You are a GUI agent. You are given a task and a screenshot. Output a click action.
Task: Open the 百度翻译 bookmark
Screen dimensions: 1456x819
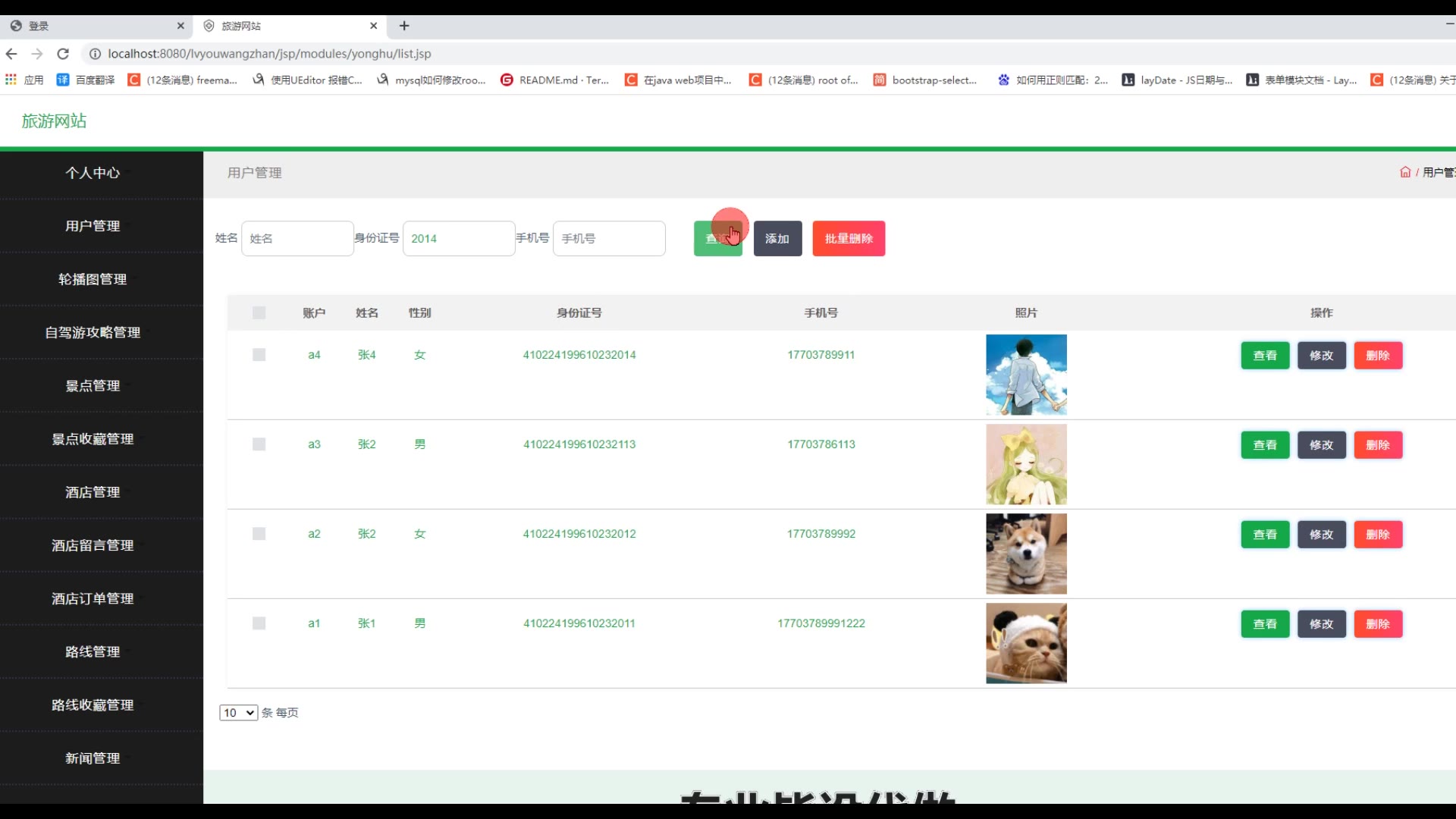coord(86,80)
